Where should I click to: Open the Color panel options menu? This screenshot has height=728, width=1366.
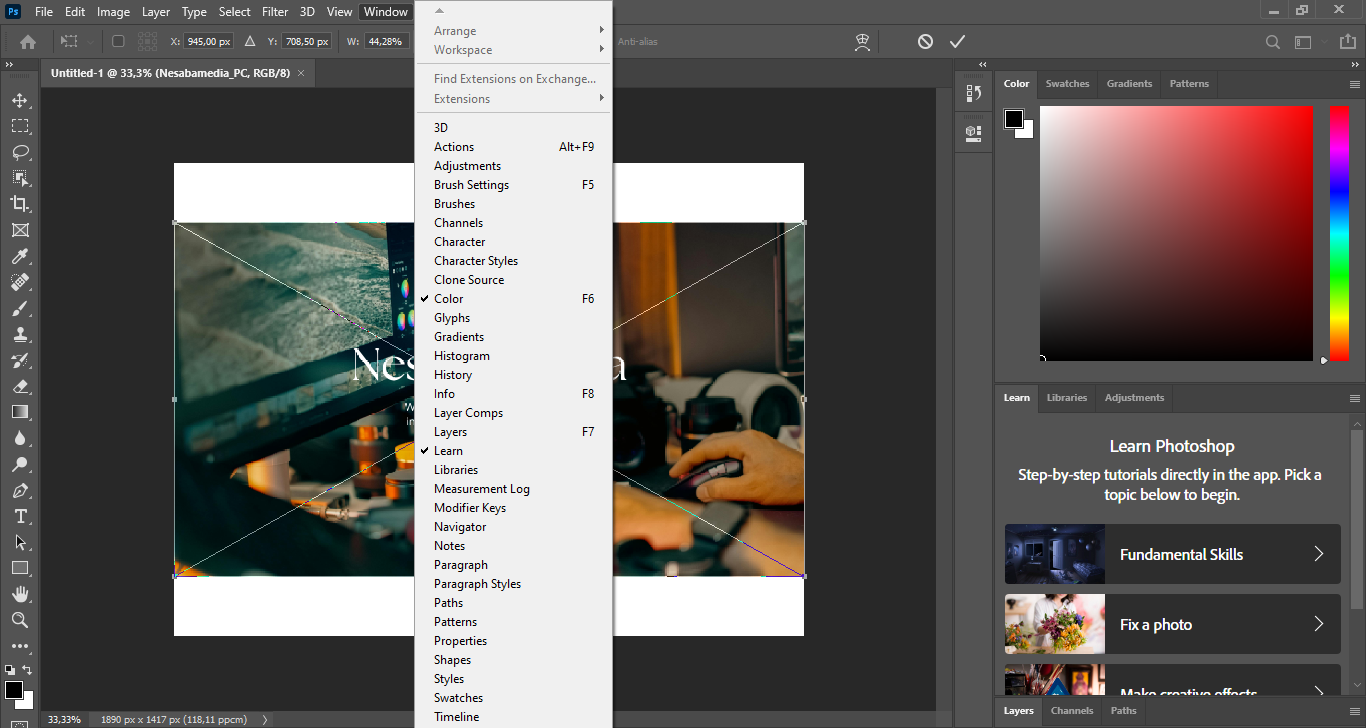pos(1355,85)
